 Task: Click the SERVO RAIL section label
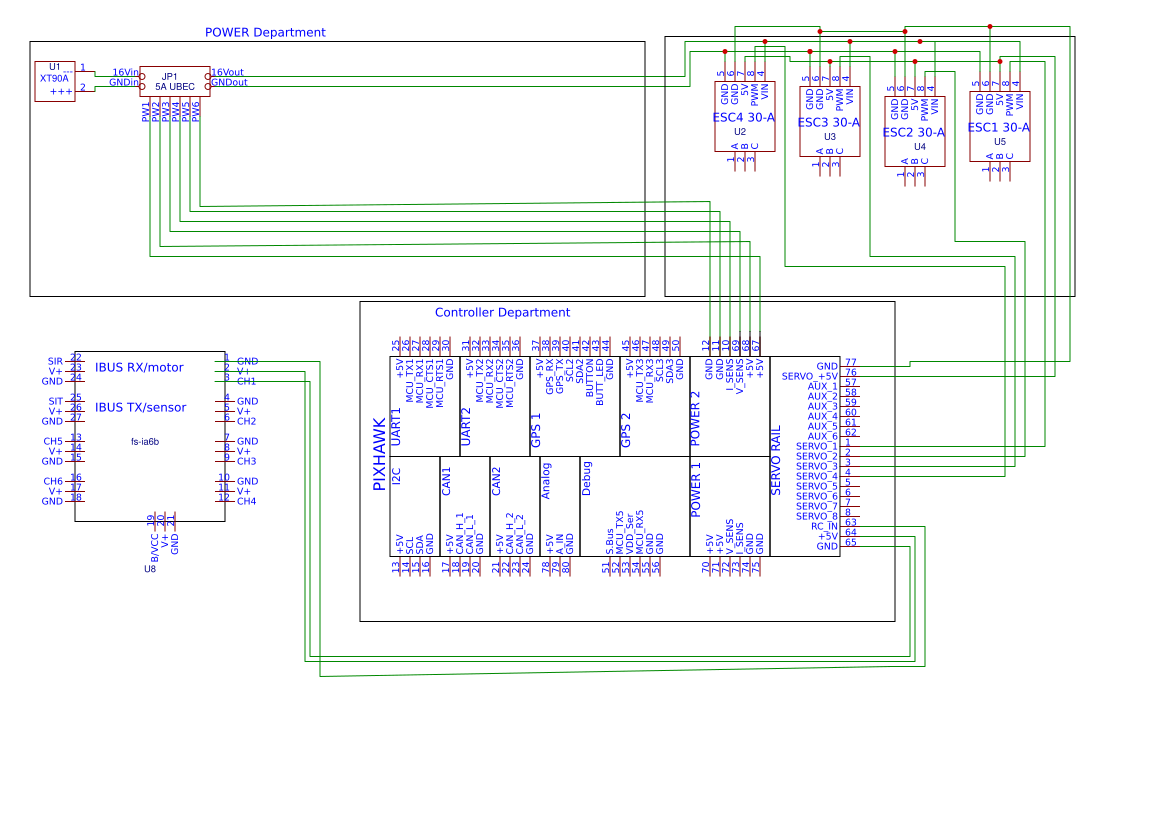(776, 460)
